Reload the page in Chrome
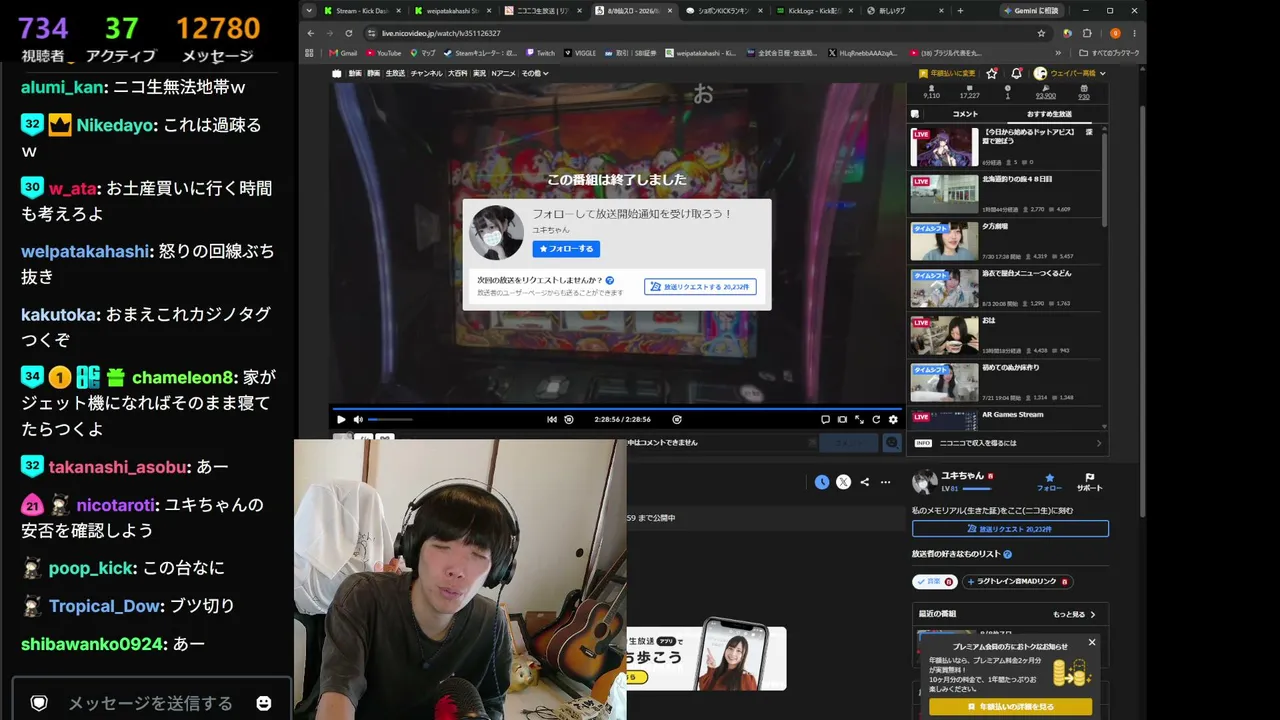The height and width of the screenshot is (720, 1280). pyautogui.click(x=348, y=33)
